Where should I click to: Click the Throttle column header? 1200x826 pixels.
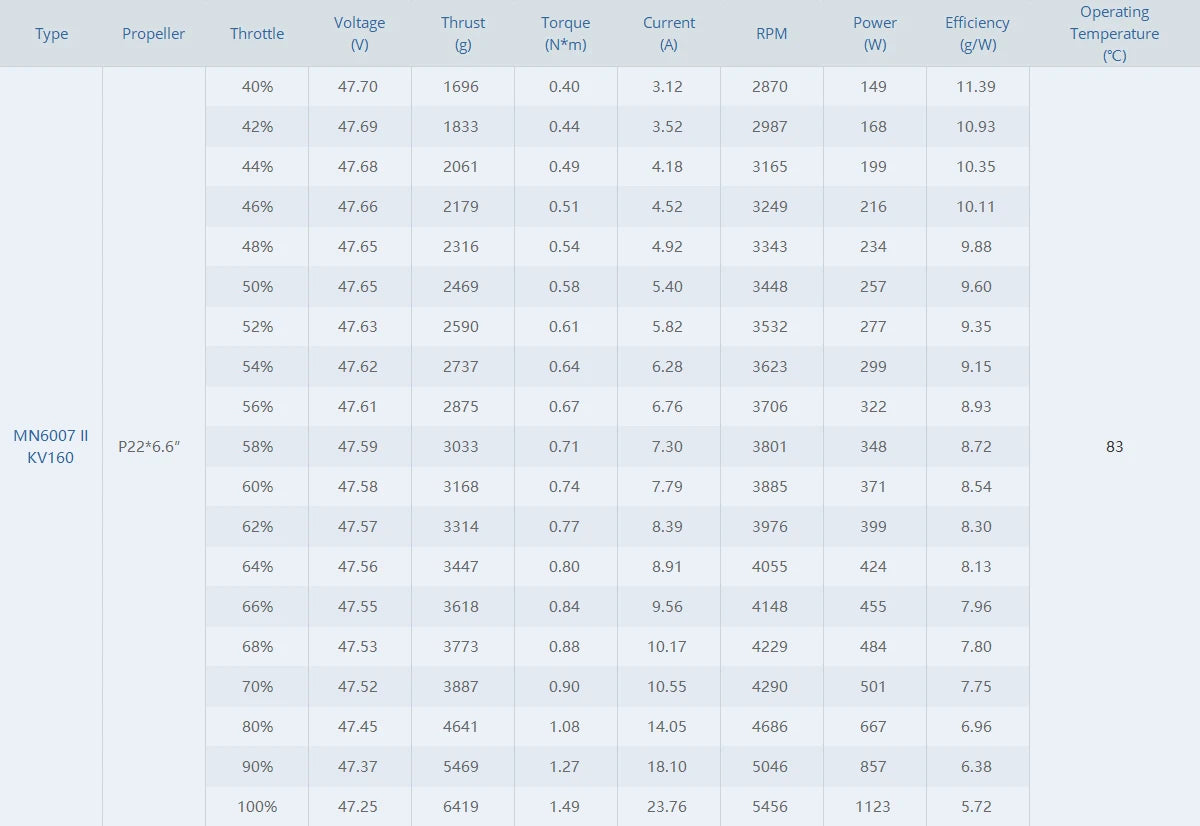tap(257, 34)
